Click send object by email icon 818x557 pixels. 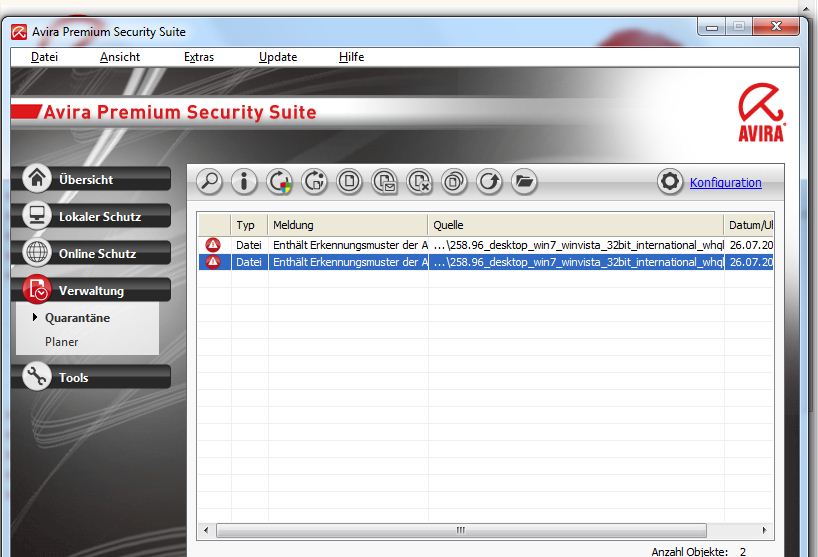click(384, 182)
